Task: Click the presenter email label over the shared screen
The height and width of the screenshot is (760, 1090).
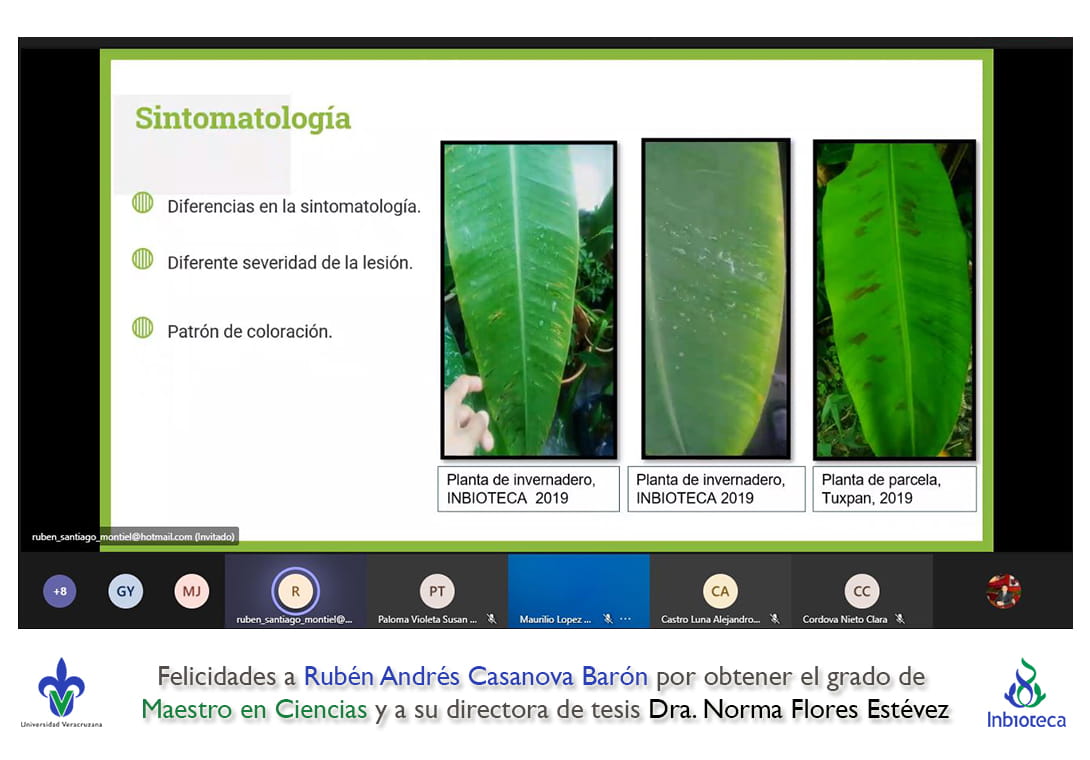Action: click(133, 537)
